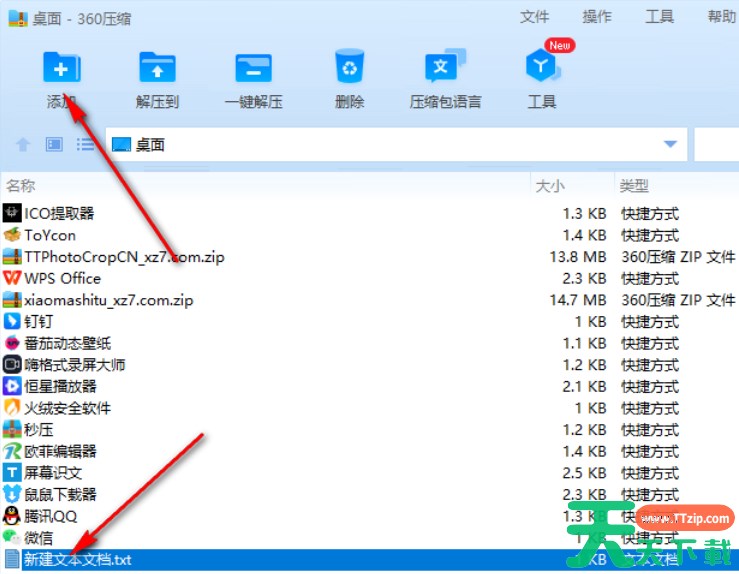Open the 工具 toolbar icon with New badge

coord(544,65)
